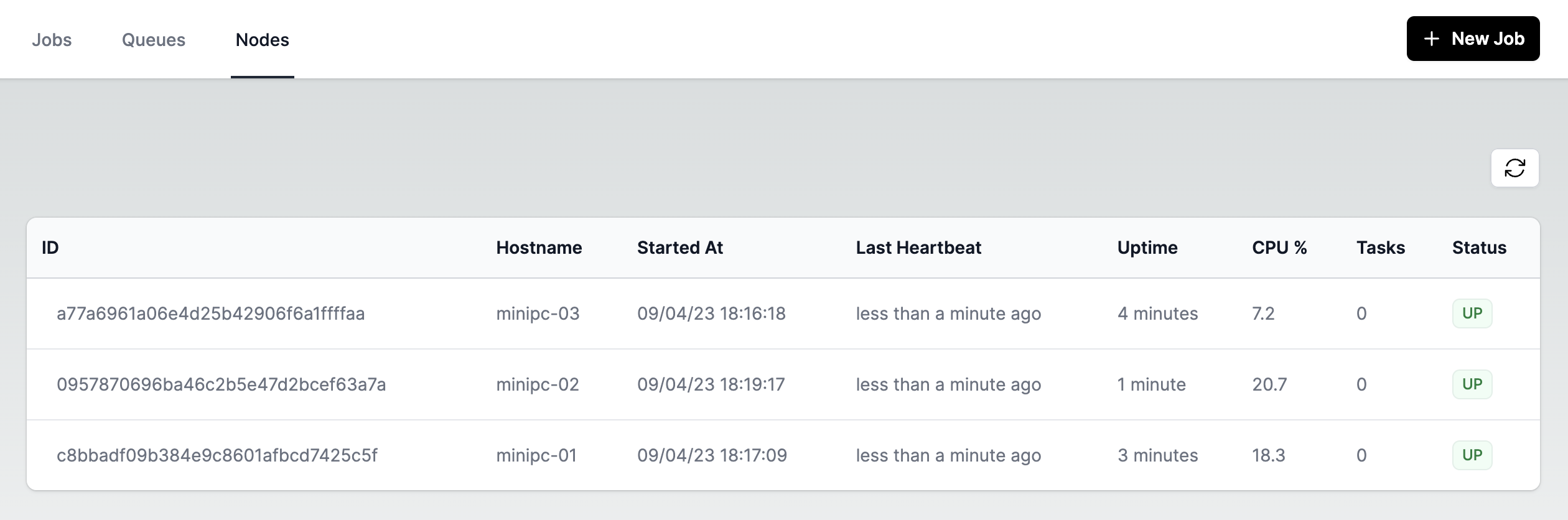
Task: Click the Started At column header
Action: pos(680,248)
